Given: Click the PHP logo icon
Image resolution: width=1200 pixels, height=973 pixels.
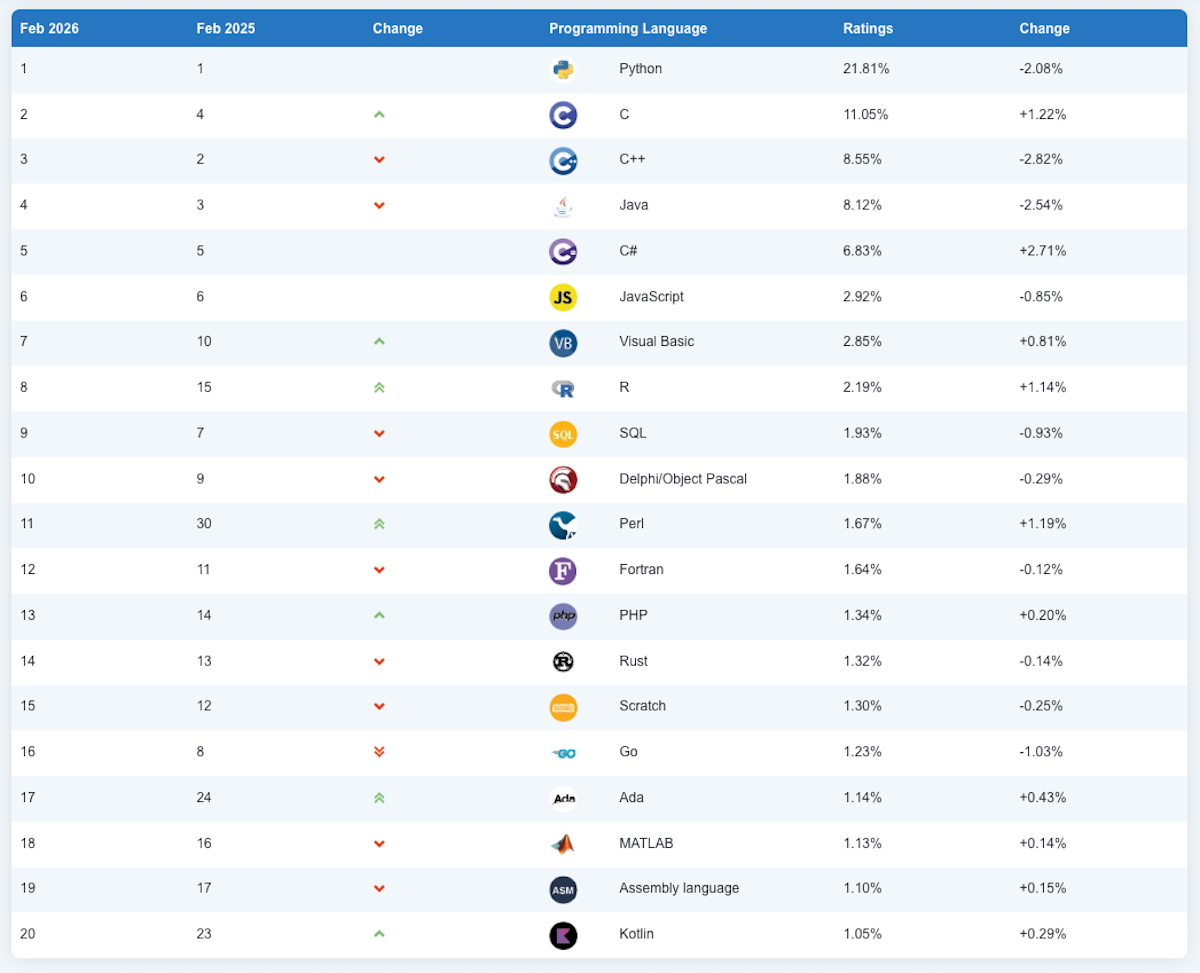Looking at the screenshot, I should 563,615.
